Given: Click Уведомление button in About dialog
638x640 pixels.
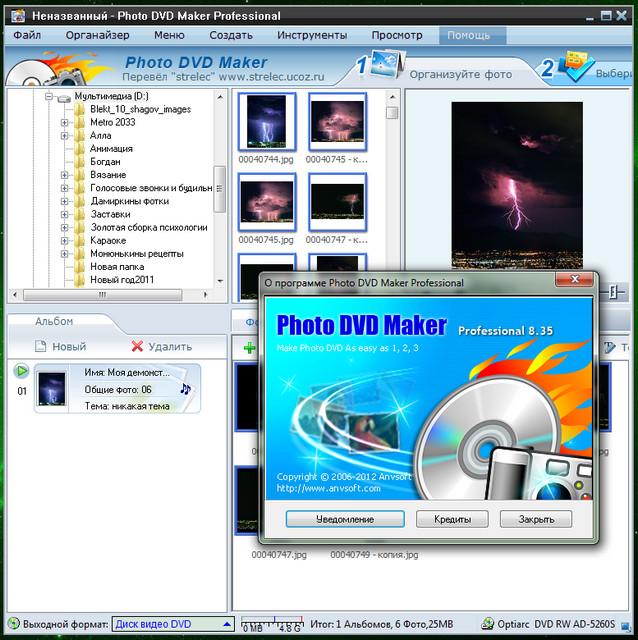Looking at the screenshot, I should point(345,519).
